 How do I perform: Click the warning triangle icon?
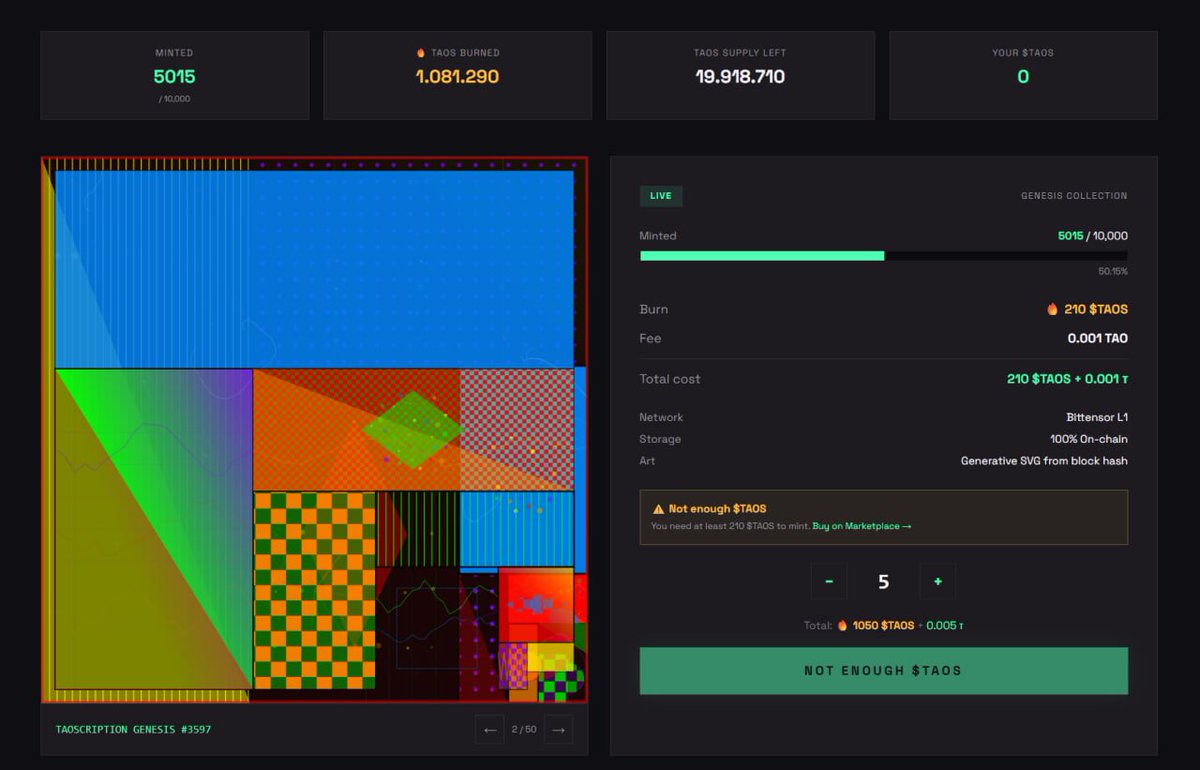658,509
